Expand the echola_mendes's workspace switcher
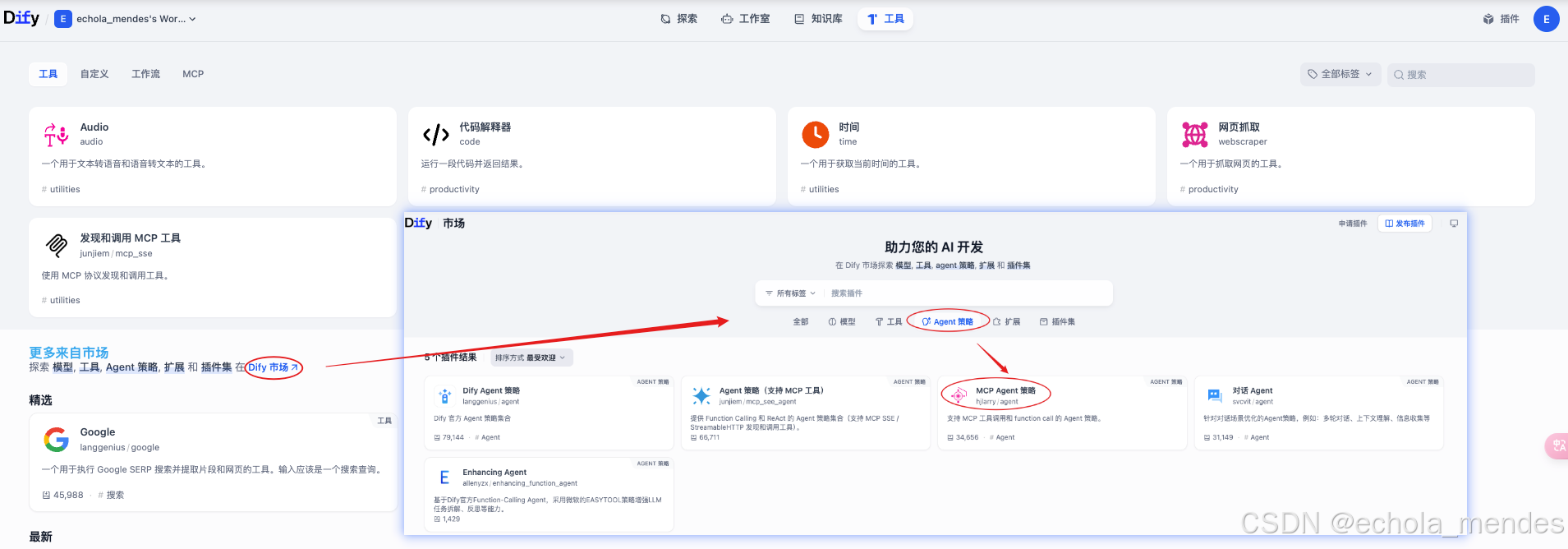Image resolution: width=1568 pixels, height=549 pixels. 126,19
